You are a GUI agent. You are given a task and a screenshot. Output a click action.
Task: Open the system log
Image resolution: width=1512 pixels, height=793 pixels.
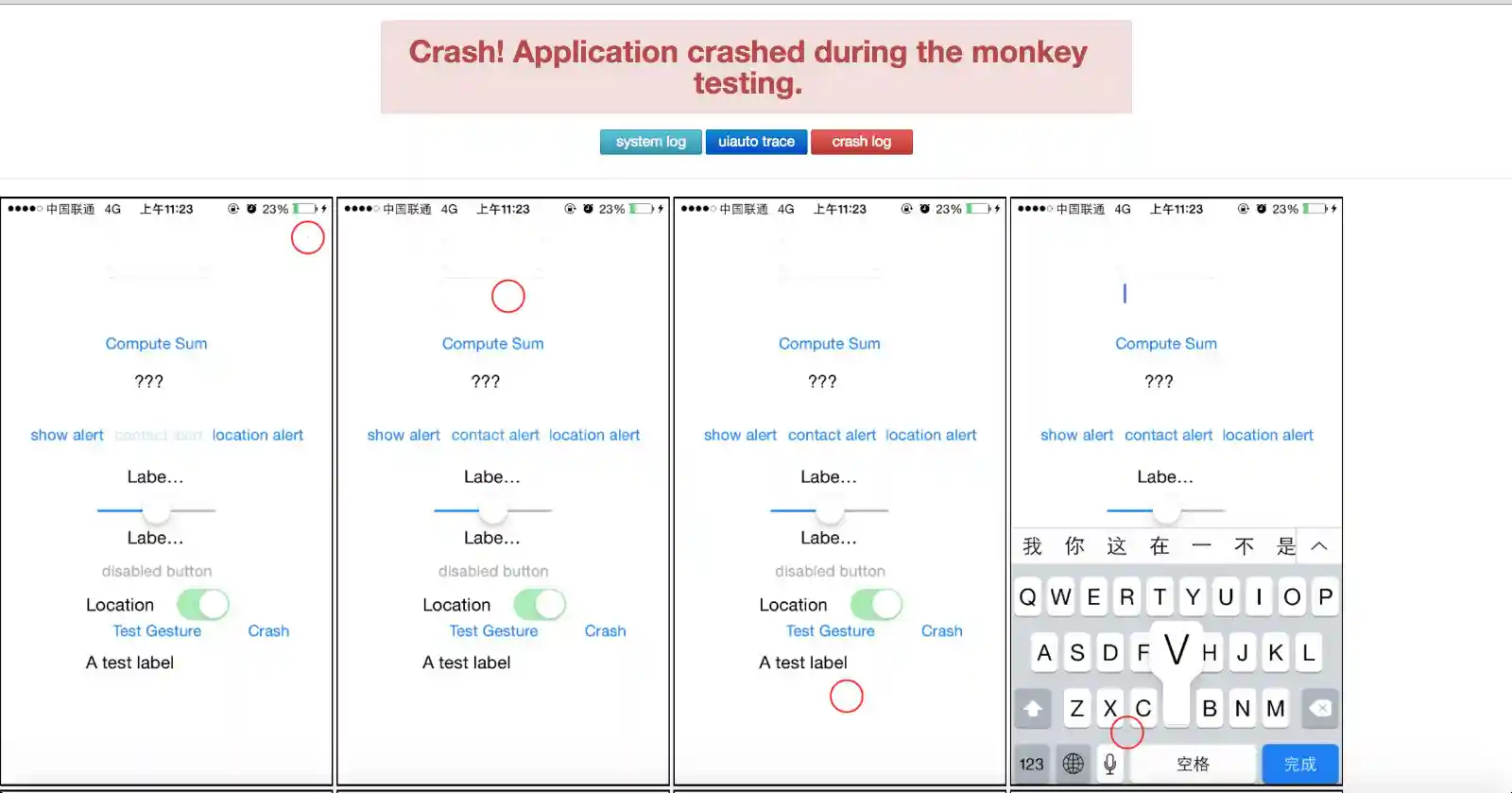(650, 142)
